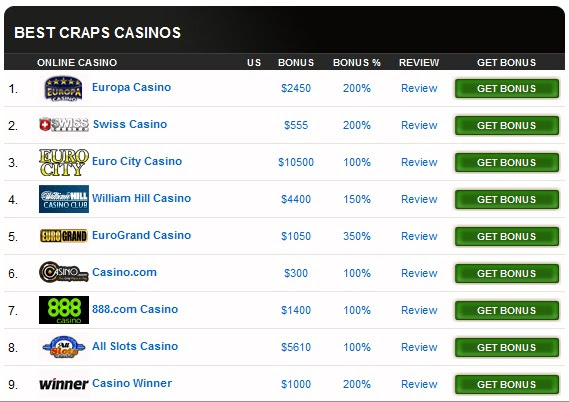Click the BONUS % column header
569x402 pixels.
click(x=357, y=62)
